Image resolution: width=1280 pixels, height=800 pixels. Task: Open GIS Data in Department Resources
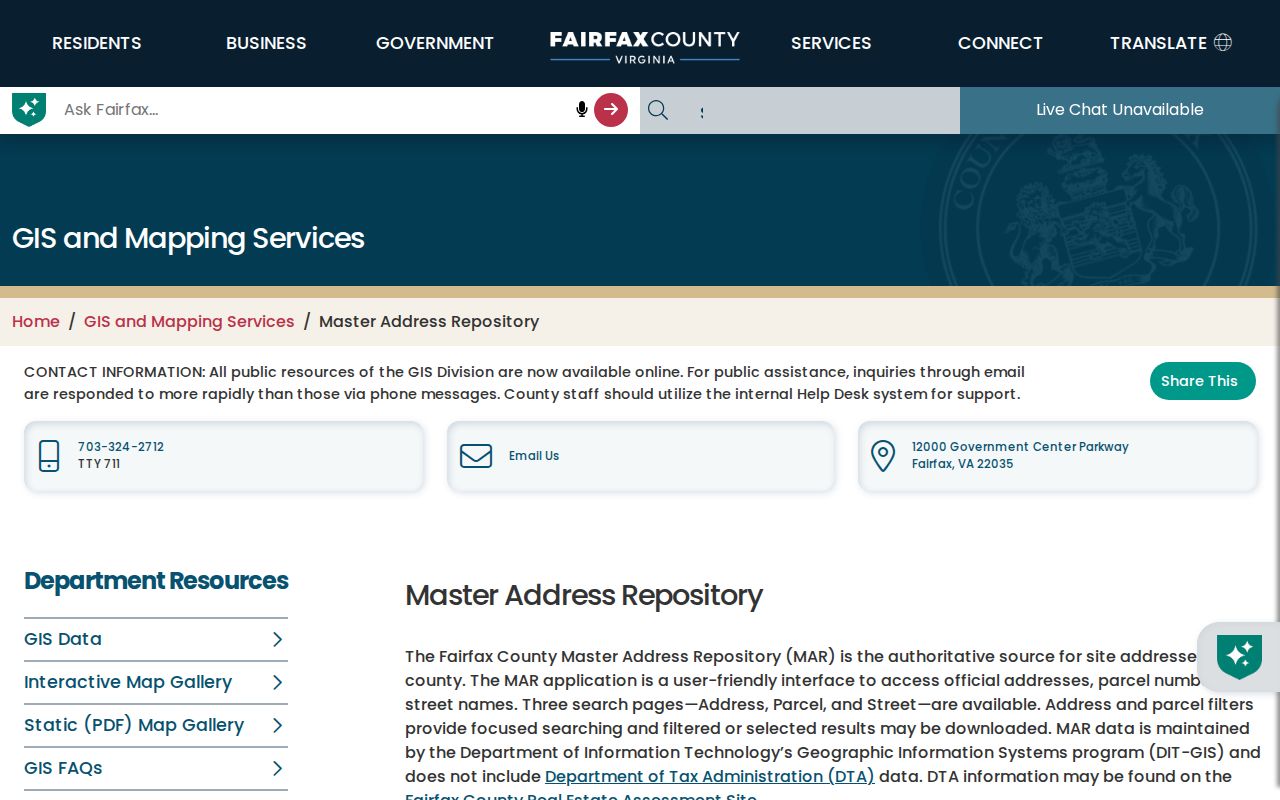pos(63,639)
